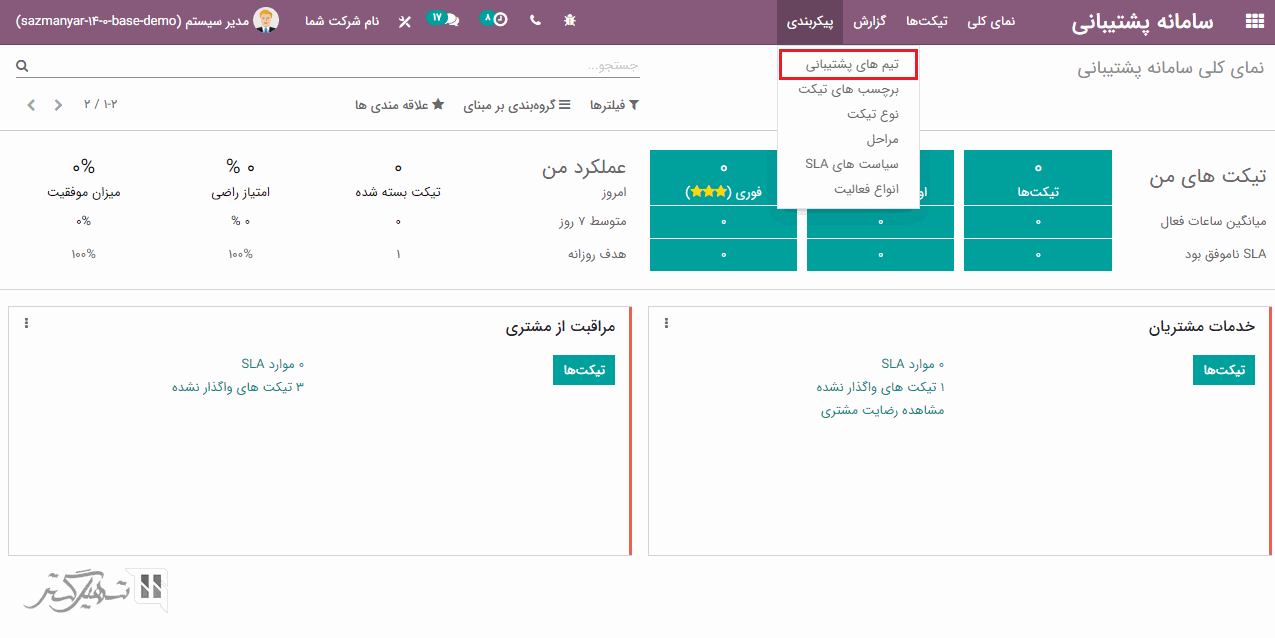Open the پیکربندی menu
Viewport: 1275px width, 638px height.
point(810,21)
